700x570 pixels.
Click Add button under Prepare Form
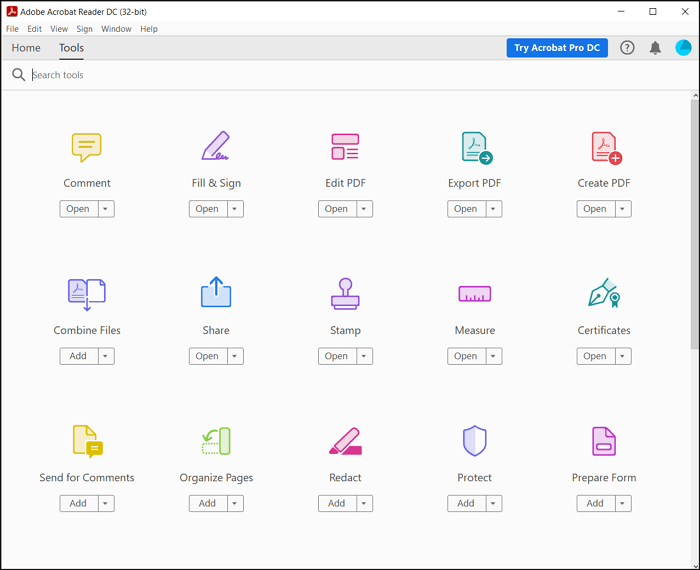[596, 503]
